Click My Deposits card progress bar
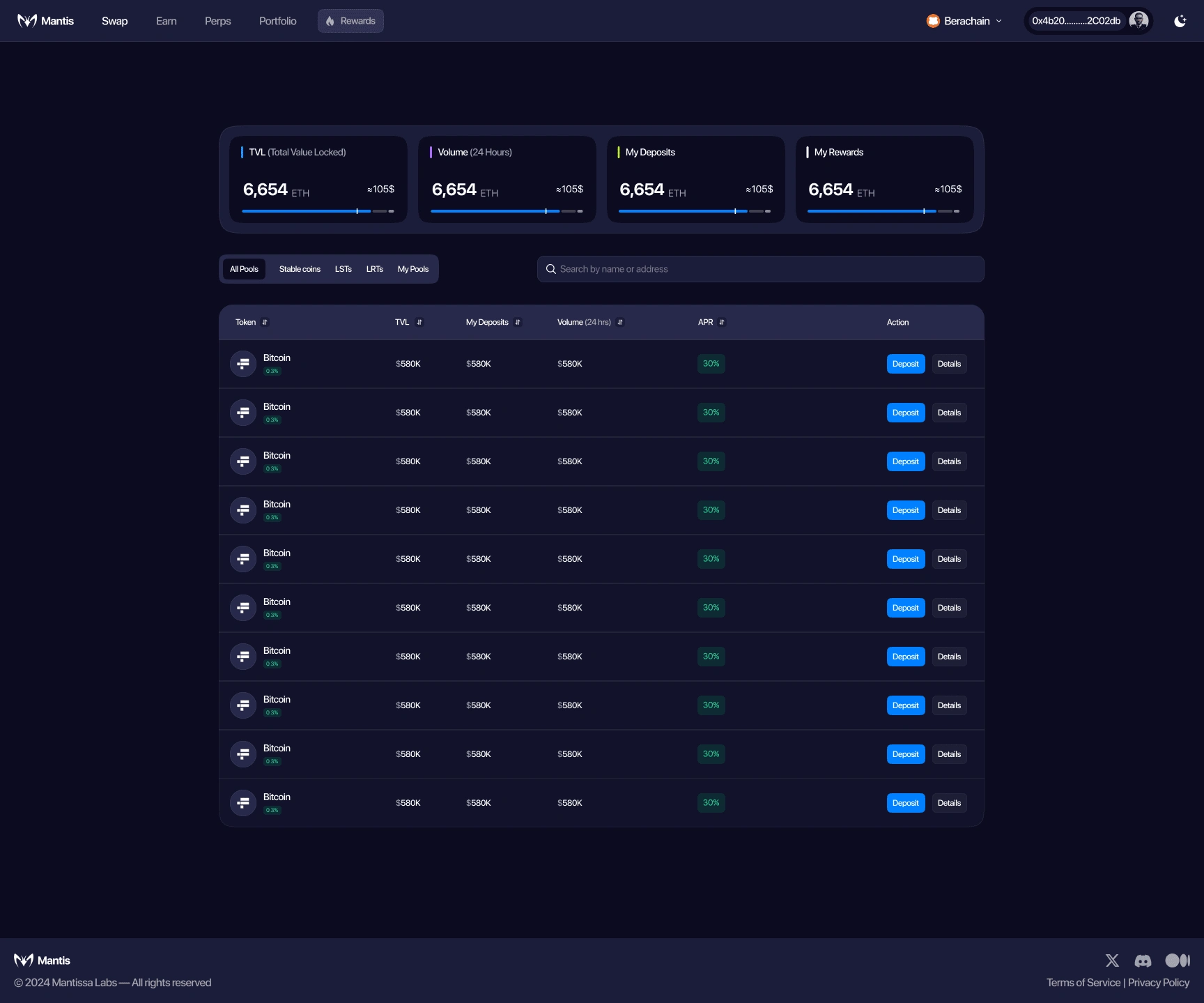 tap(695, 211)
